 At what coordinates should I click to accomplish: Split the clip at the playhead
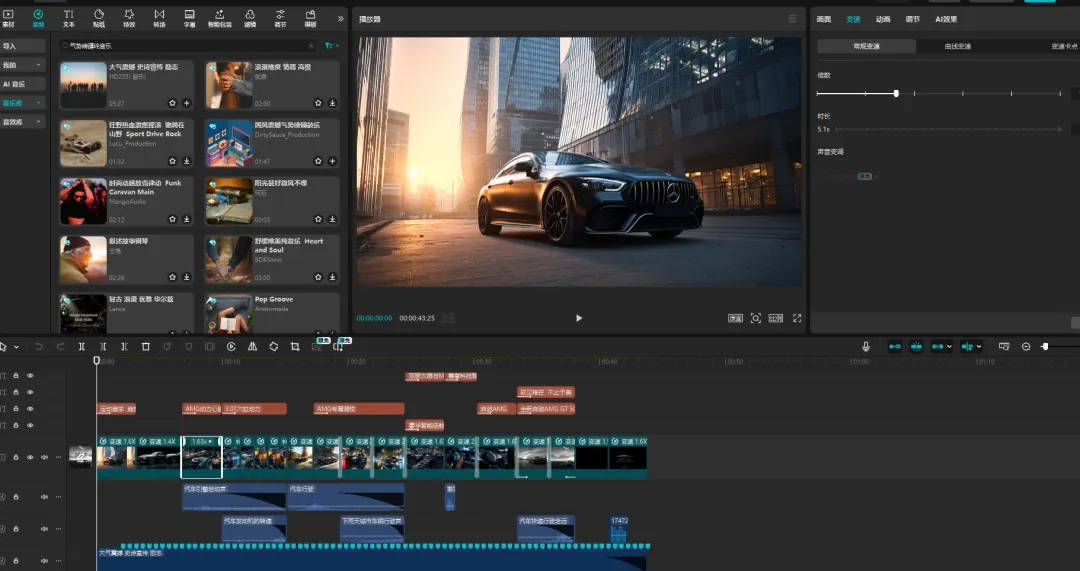pyautogui.click(x=81, y=346)
